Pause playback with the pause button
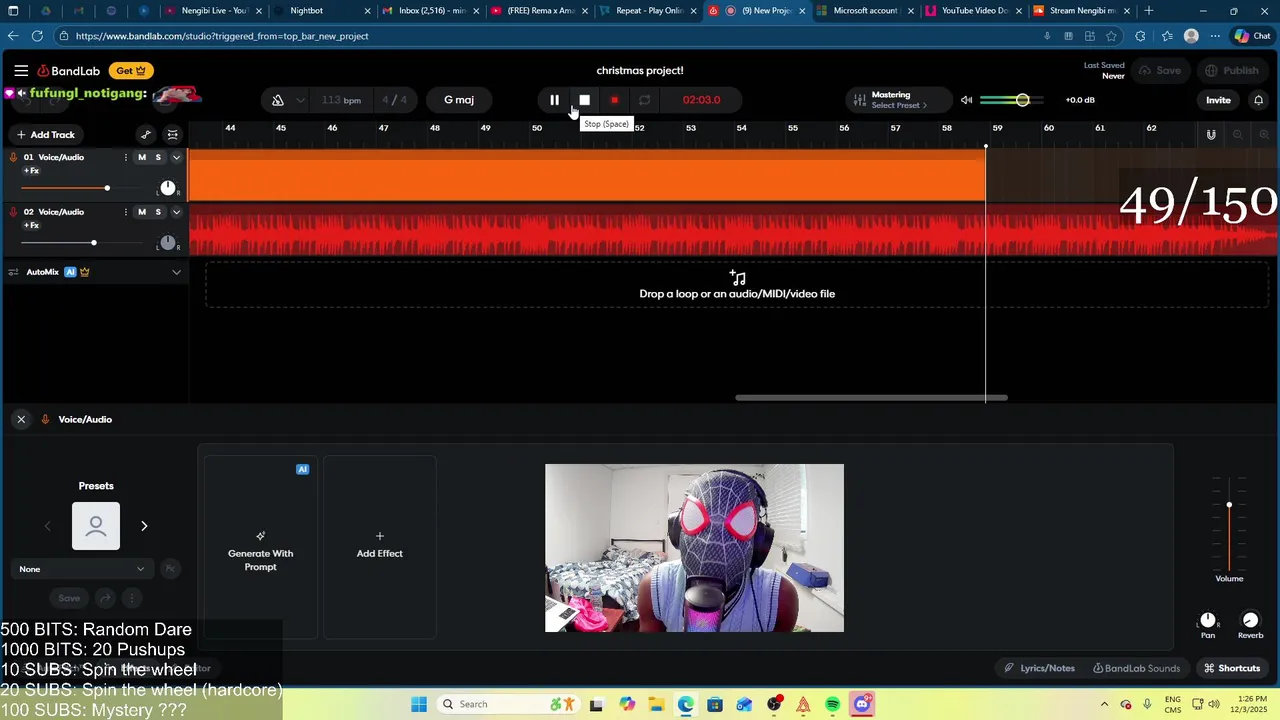1280x720 pixels. pos(554,100)
